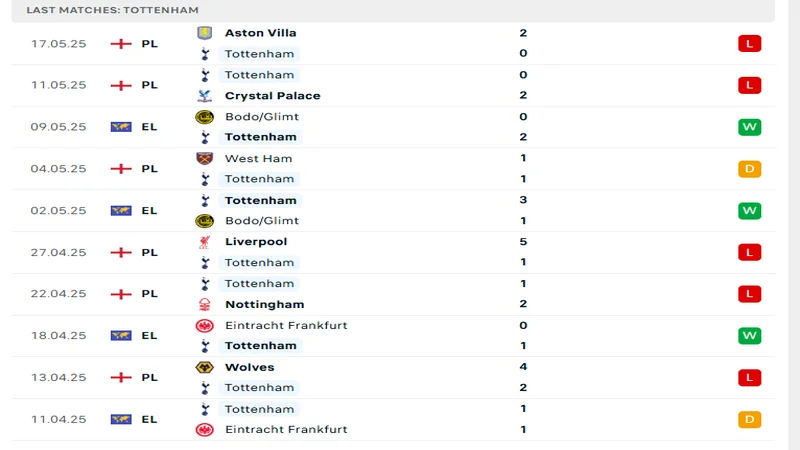The image size is (800, 450).
Task: Select the PL league label for 22.04.25
Action: pos(149,294)
